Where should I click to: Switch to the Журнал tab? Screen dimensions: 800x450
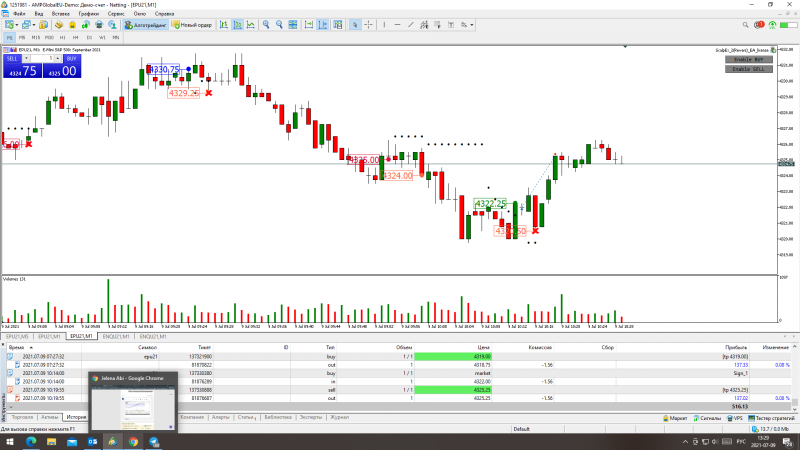[339, 417]
